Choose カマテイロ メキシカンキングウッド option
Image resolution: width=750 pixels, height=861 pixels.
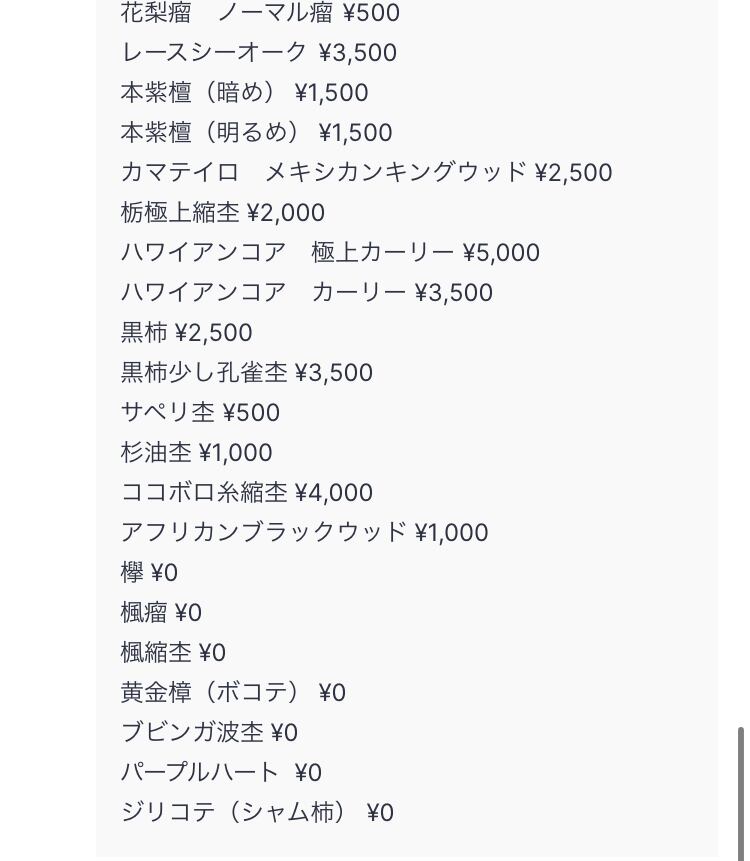366,172
